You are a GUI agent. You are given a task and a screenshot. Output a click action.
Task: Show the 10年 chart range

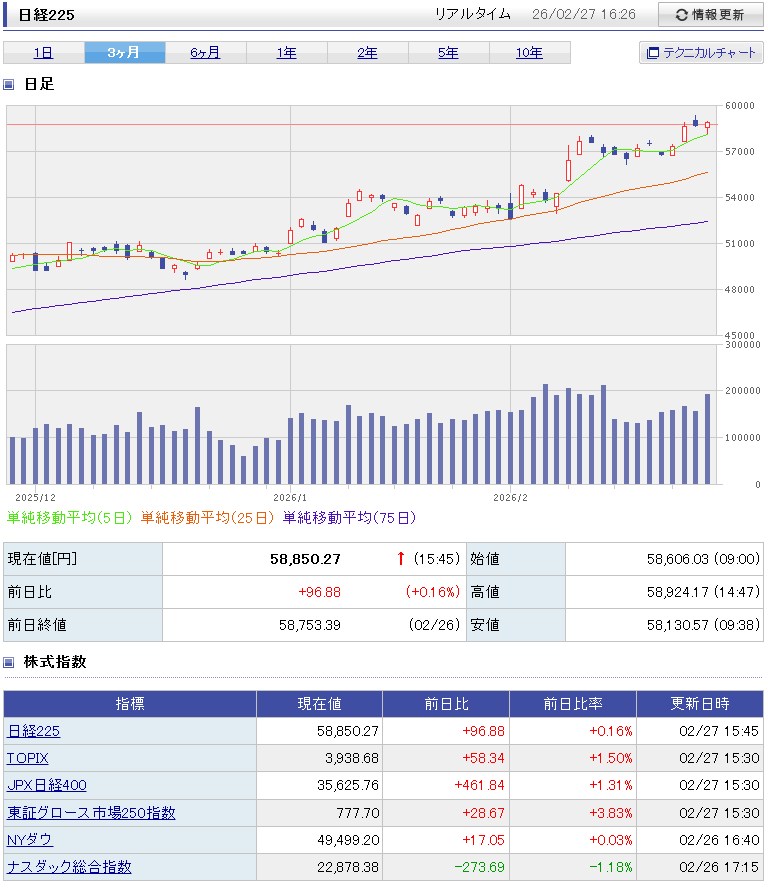[x=529, y=53]
